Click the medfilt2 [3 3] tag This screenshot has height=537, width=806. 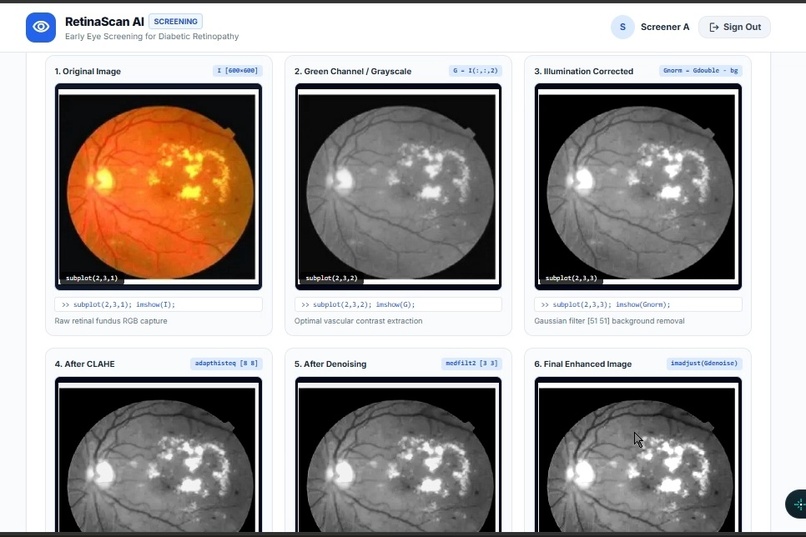[x=471, y=363]
